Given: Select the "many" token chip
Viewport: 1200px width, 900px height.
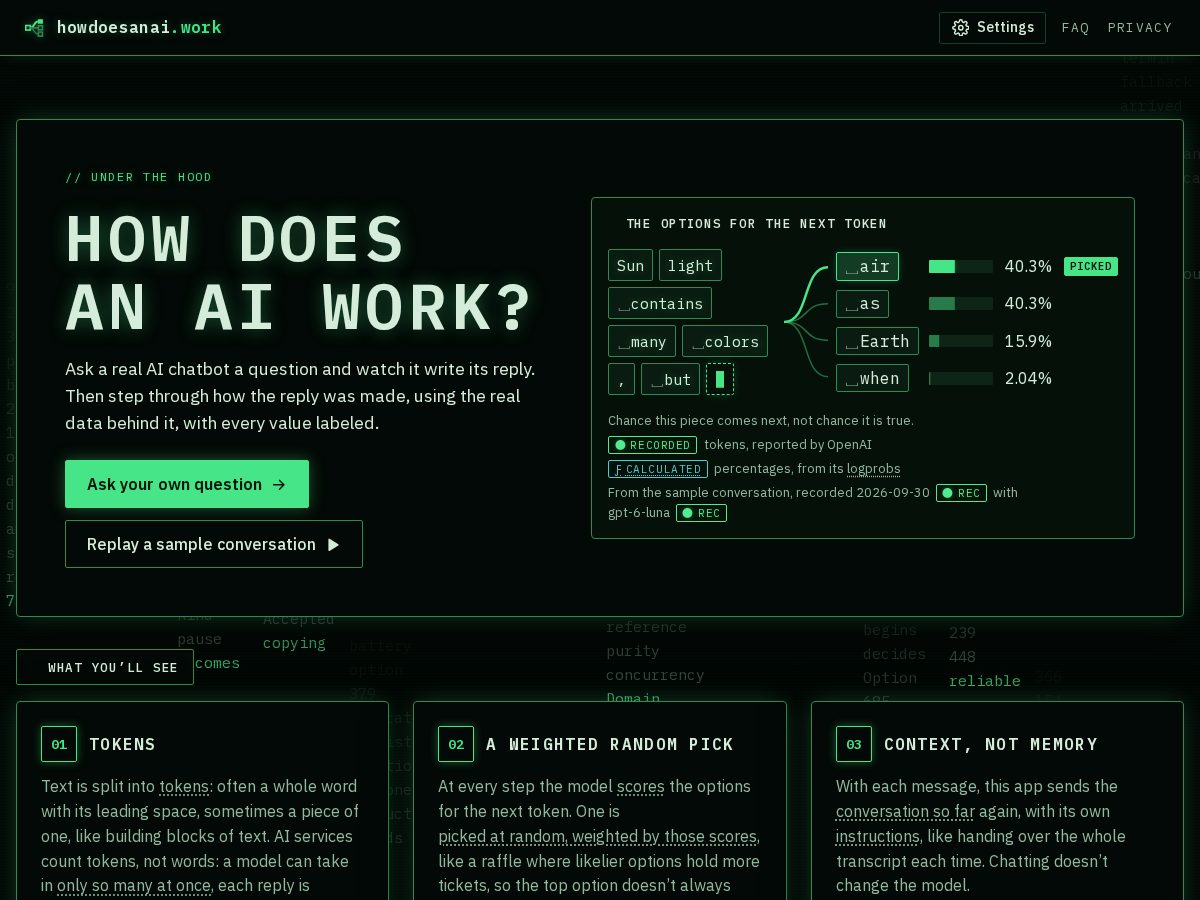Looking at the screenshot, I should (x=642, y=341).
